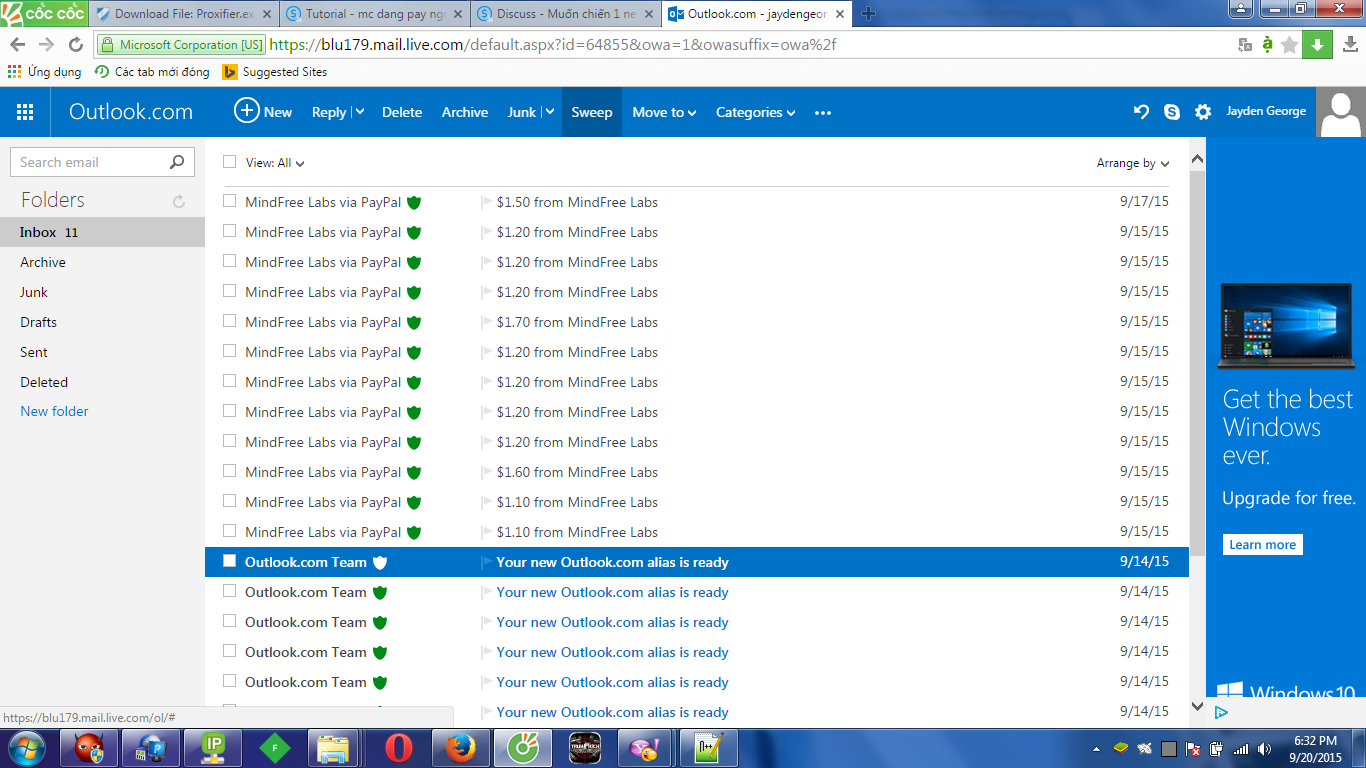Expand the Move to menu
This screenshot has width=1366, height=768.
point(664,112)
